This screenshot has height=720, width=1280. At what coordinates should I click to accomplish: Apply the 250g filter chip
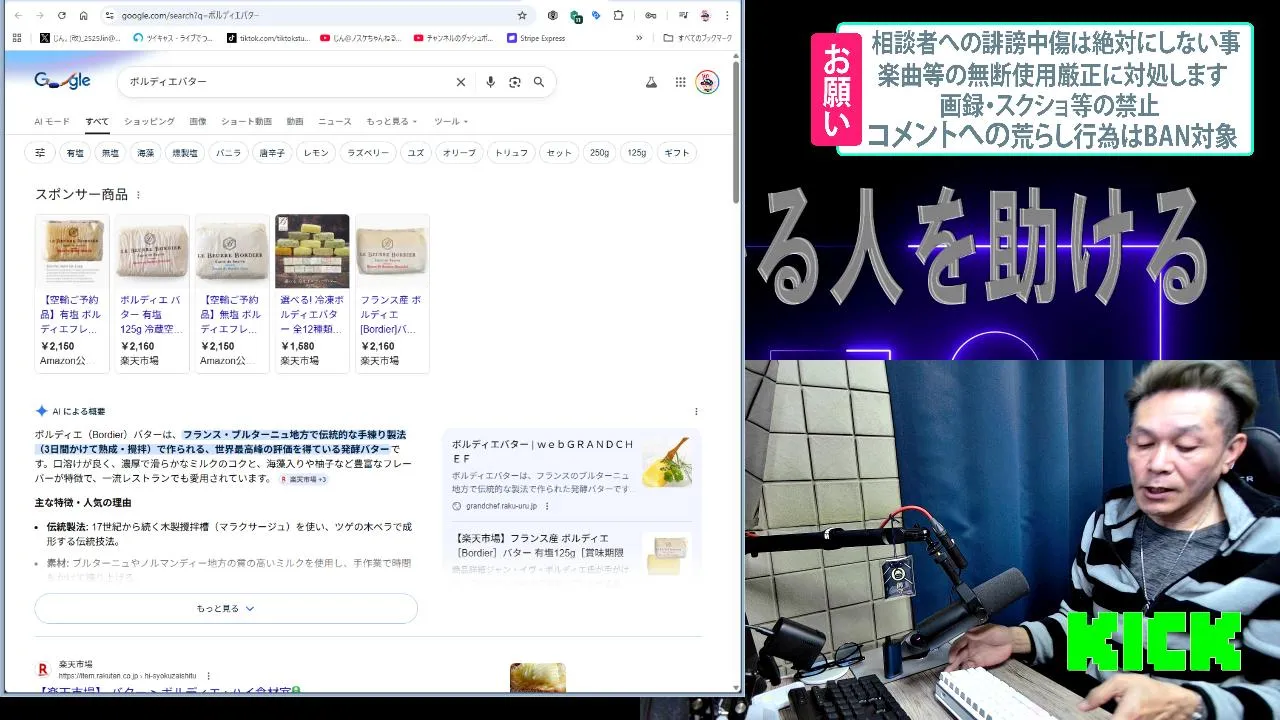point(599,153)
